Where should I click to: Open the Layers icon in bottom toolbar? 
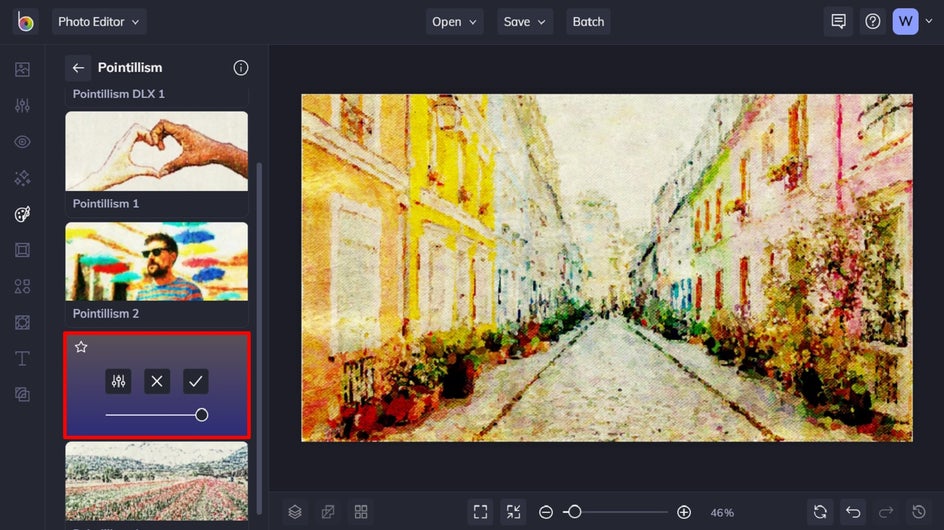(x=295, y=512)
